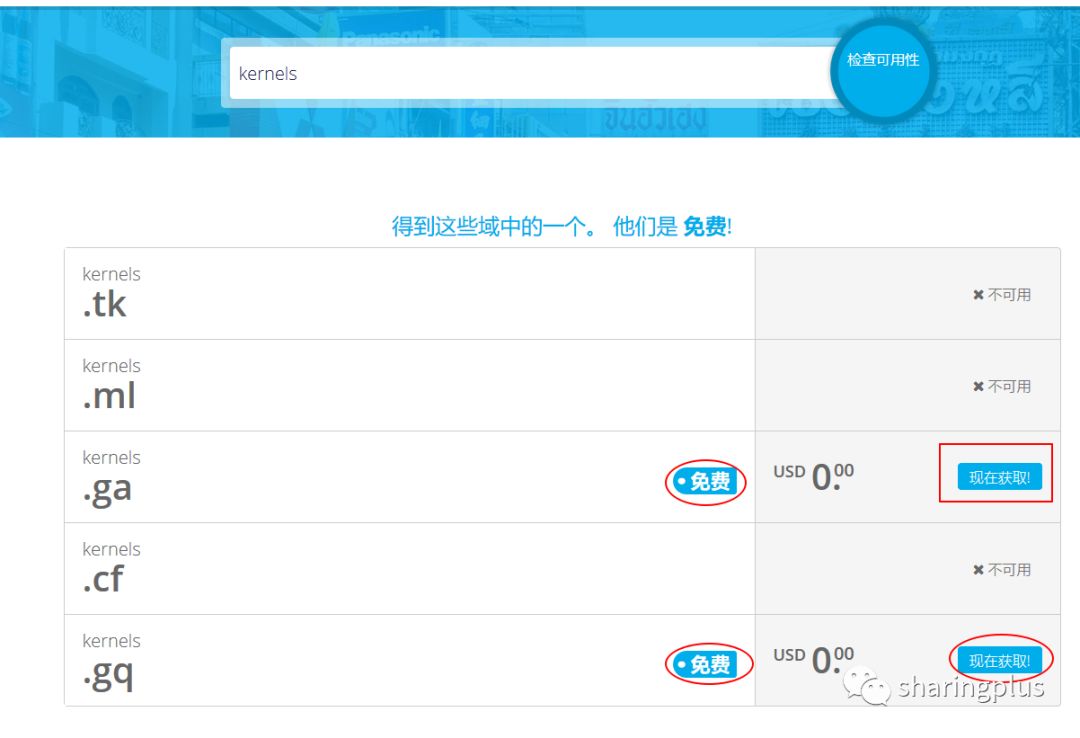Click the 免费 badge on the .gq row
The height and width of the screenshot is (738, 1080).
point(705,665)
